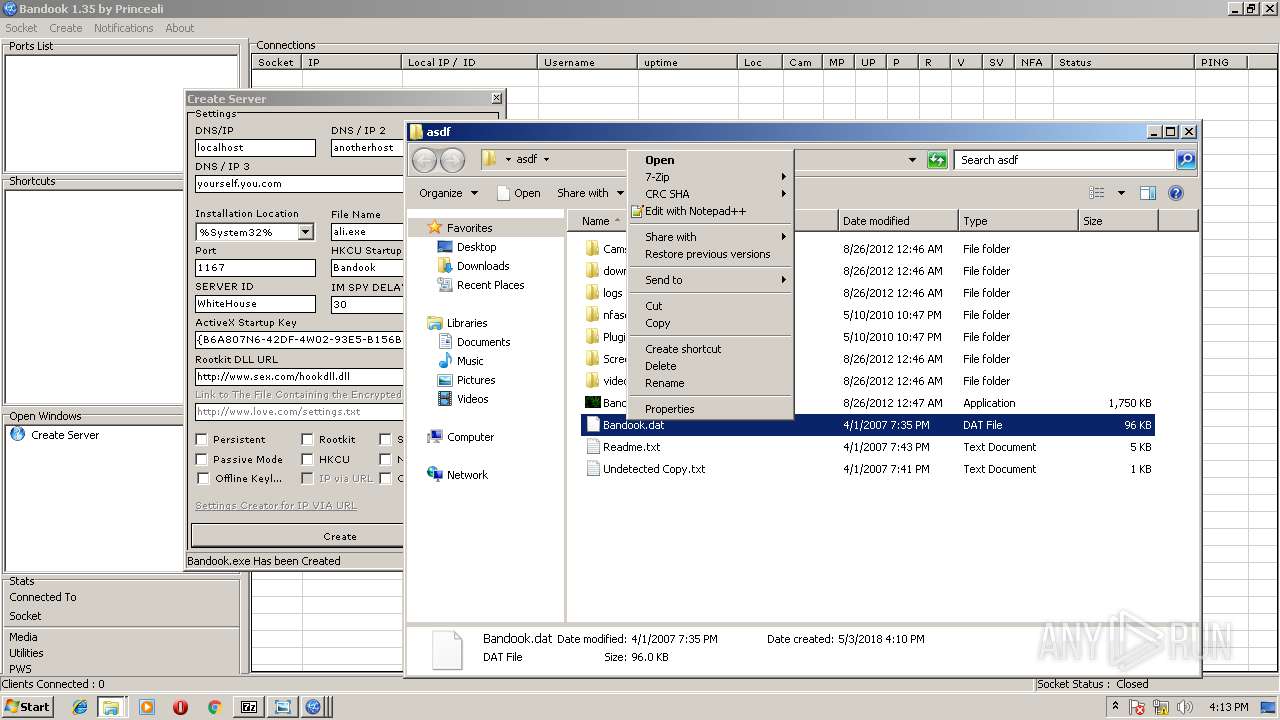Choose Open in context menu
The height and width of the screenshot is (720, 1280).
pyautogui.click(x=710, y=160)
